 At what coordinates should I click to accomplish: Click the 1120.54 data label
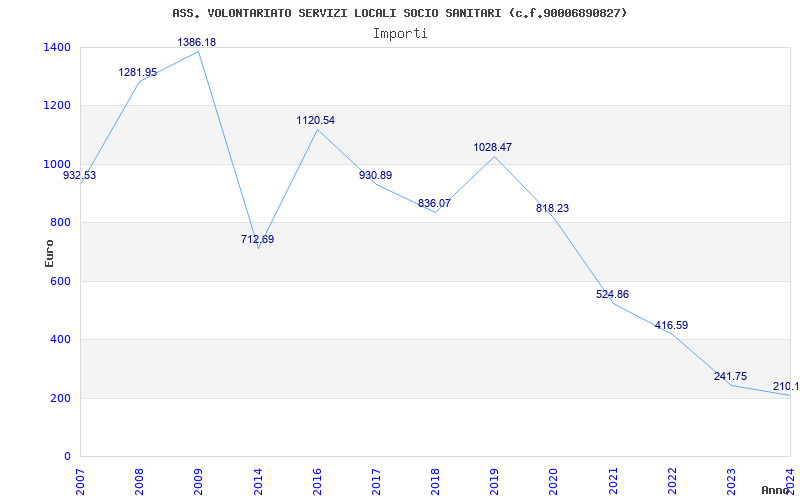click(316, 120)
